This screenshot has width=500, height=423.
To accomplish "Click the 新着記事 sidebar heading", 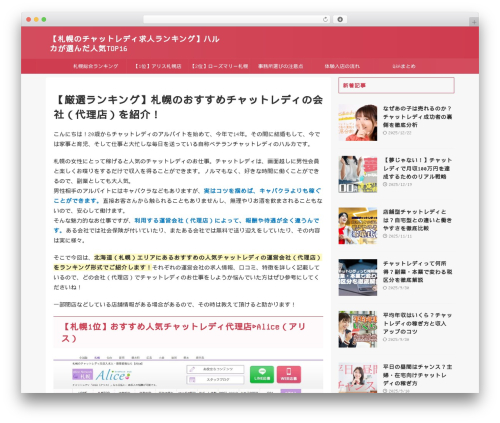I will (396, 86).
